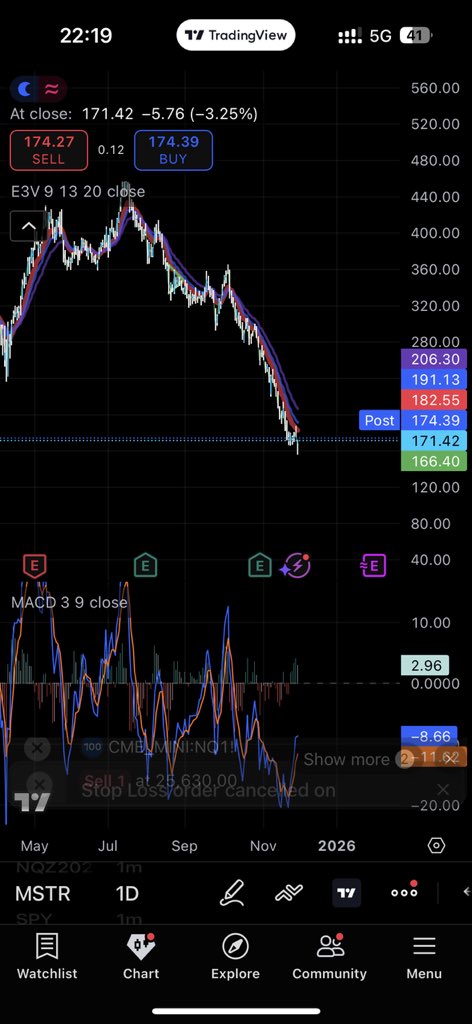Image resolution: width=472 pixels, height=1024 pixels.
Task: Tap the 5G network status indicator
Action: point(380,35)
